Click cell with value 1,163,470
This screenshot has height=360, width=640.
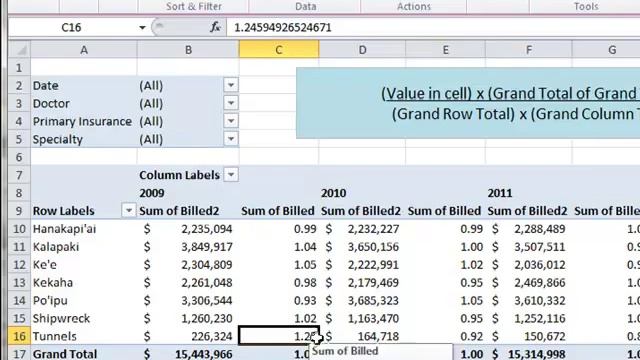point(373,318)
